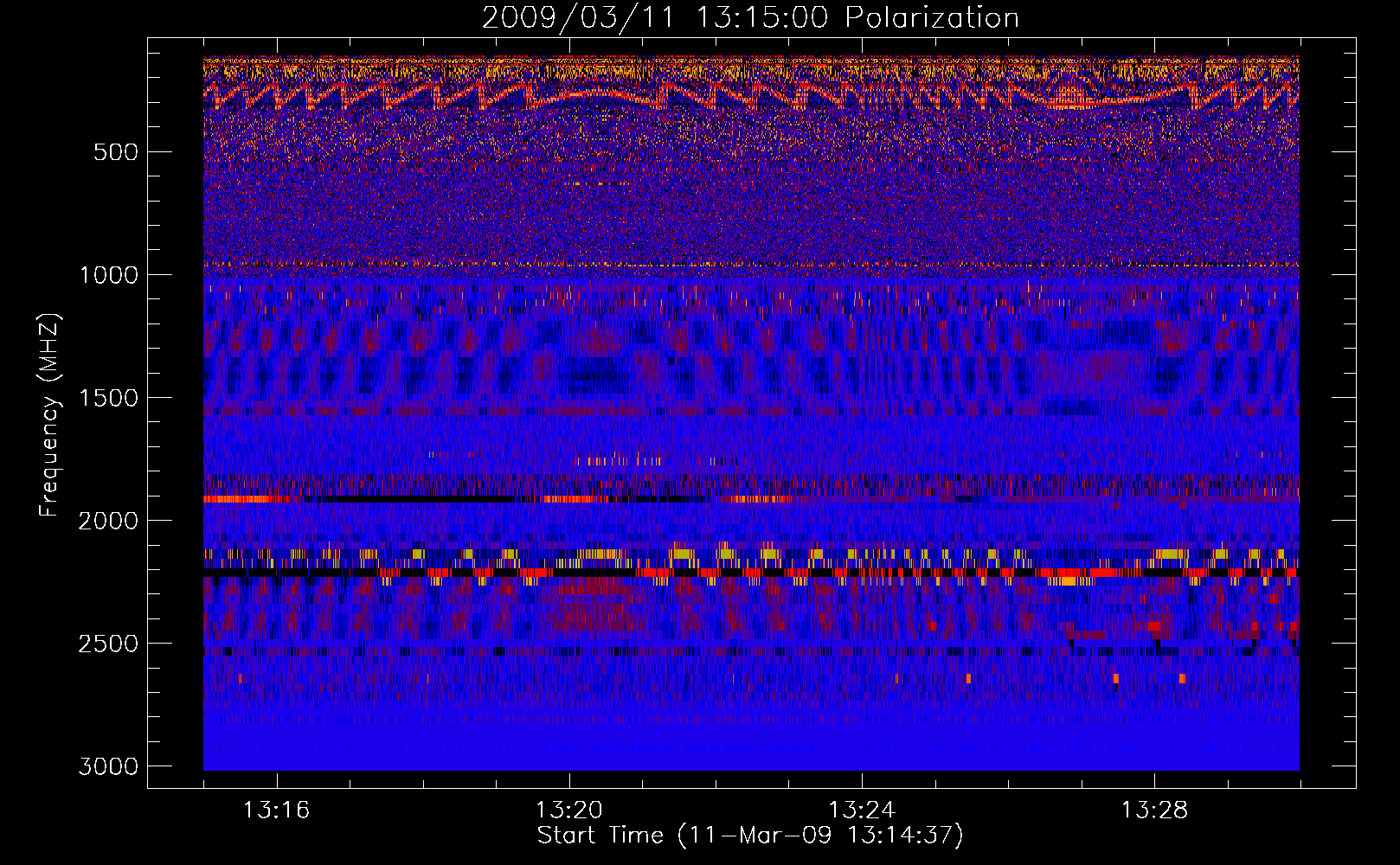Click the 2000 frequency tick label
This screenshot has width=1400, height=865.
pyautogui.click(x=108, y=521)
